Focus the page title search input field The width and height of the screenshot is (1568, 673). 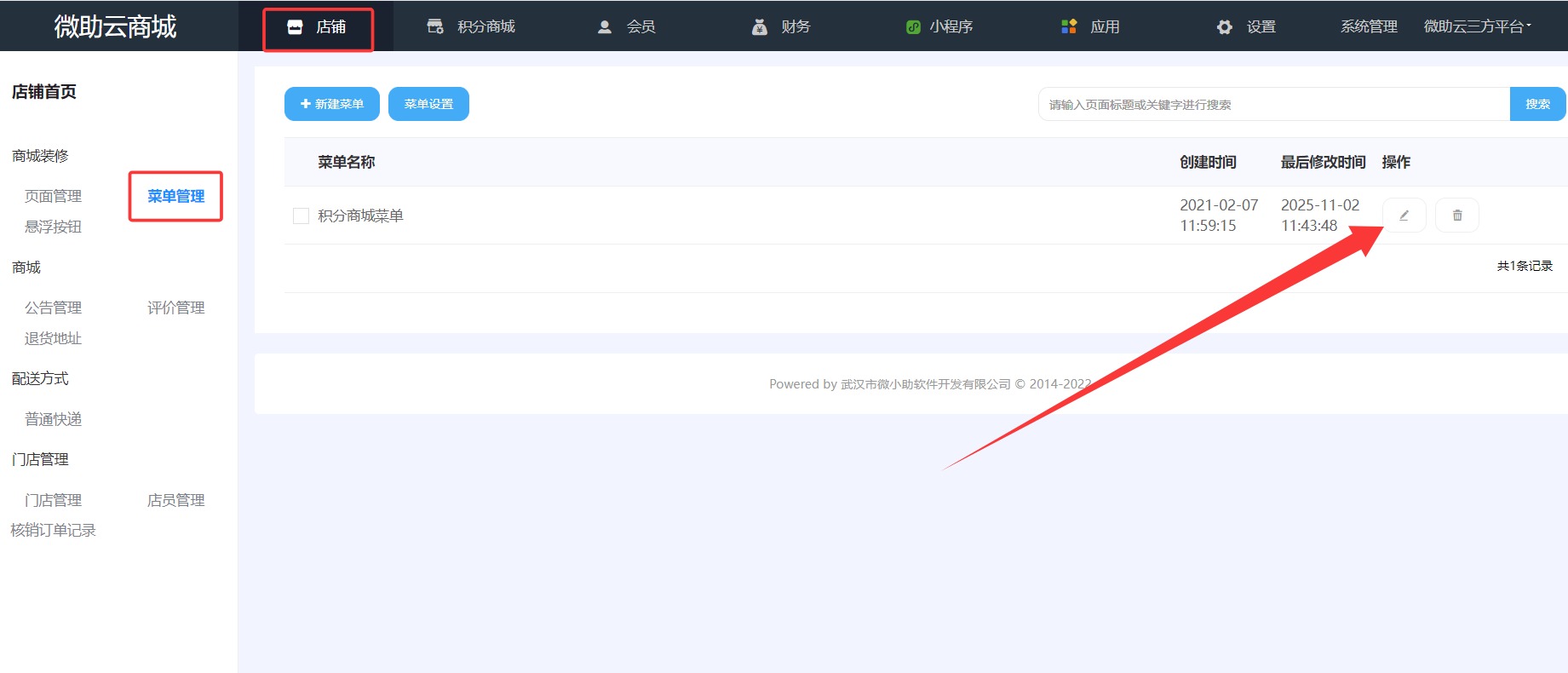1273,105
